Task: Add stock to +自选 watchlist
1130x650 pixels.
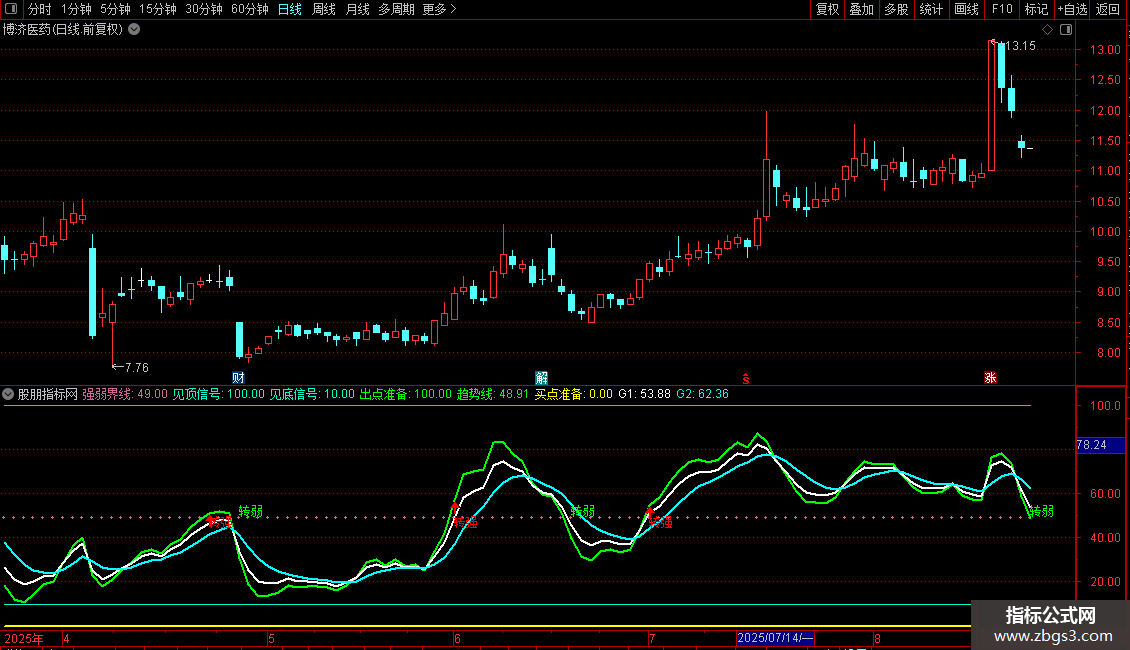Action: click(1072, 9)
